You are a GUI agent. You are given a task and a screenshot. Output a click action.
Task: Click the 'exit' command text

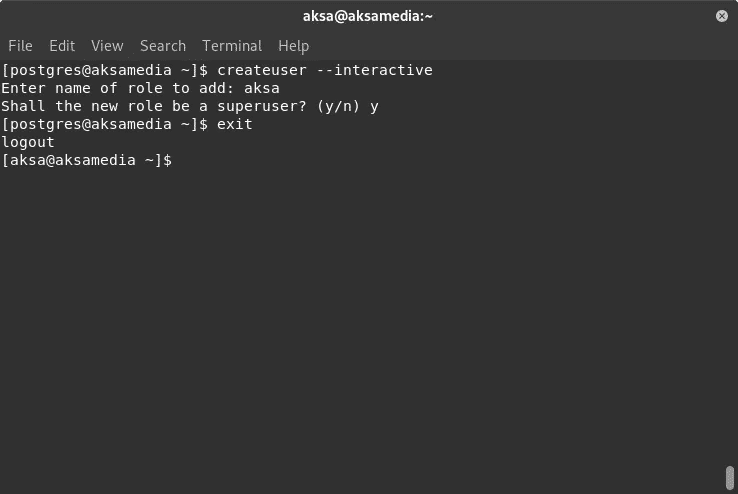point(235,124)
